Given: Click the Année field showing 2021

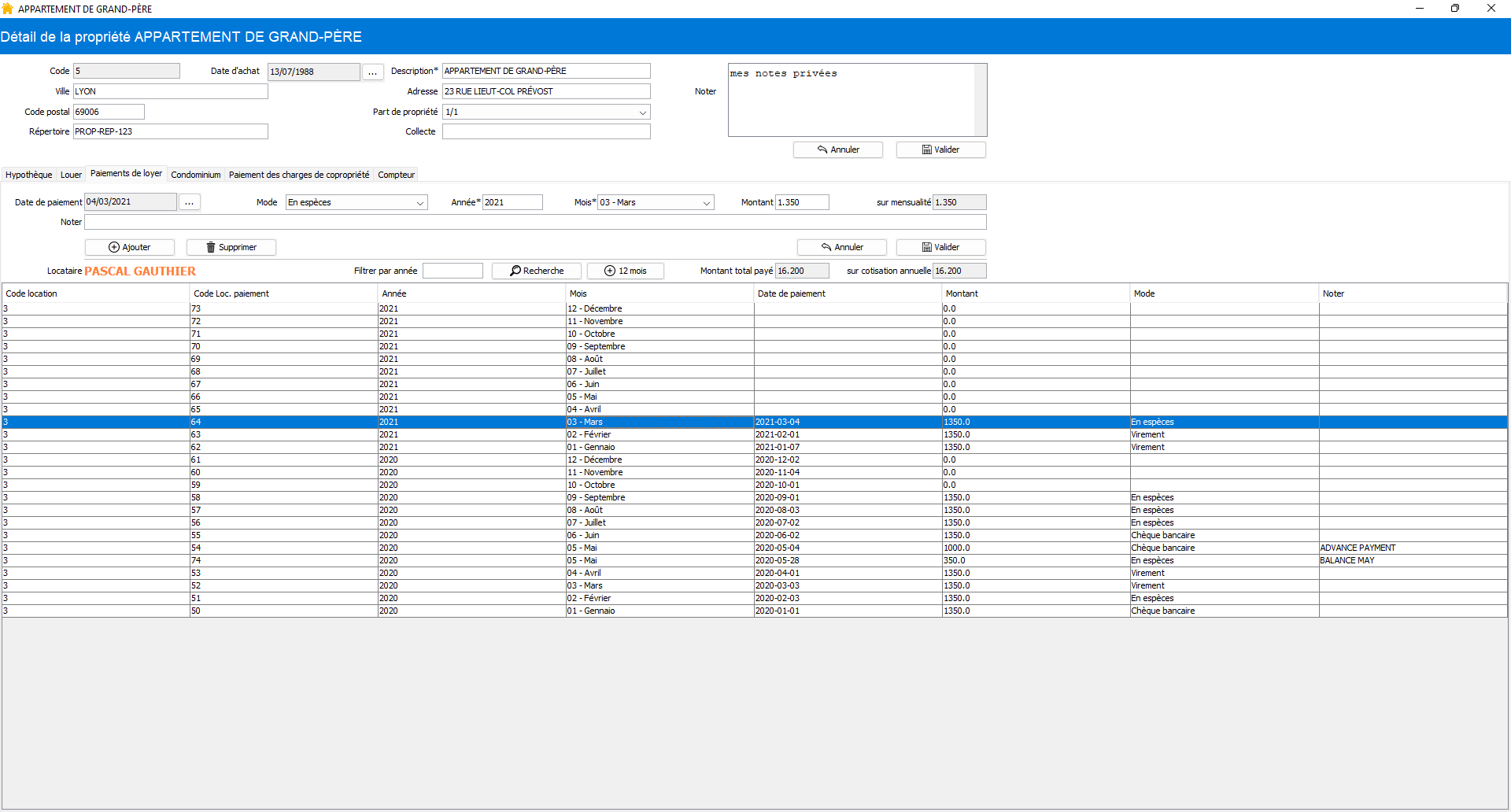Looking at the screenshot, I should (x=512, y=202).
